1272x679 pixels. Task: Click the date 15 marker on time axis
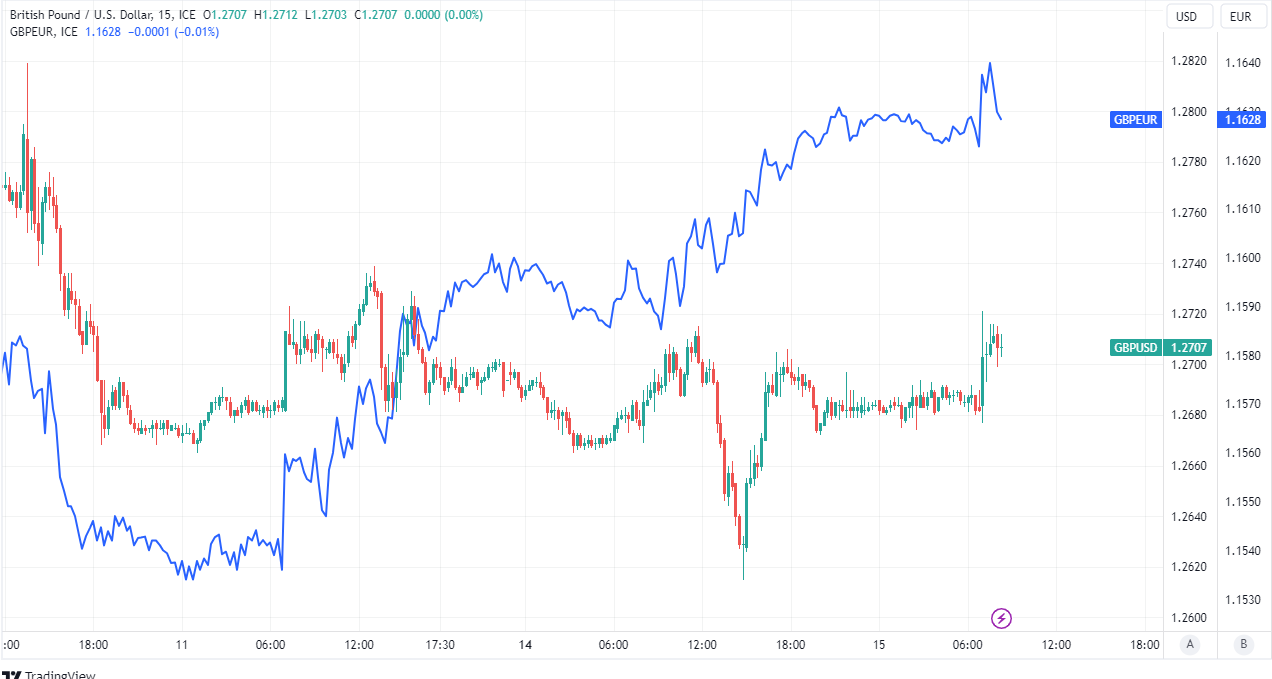[x=881, y=645]
